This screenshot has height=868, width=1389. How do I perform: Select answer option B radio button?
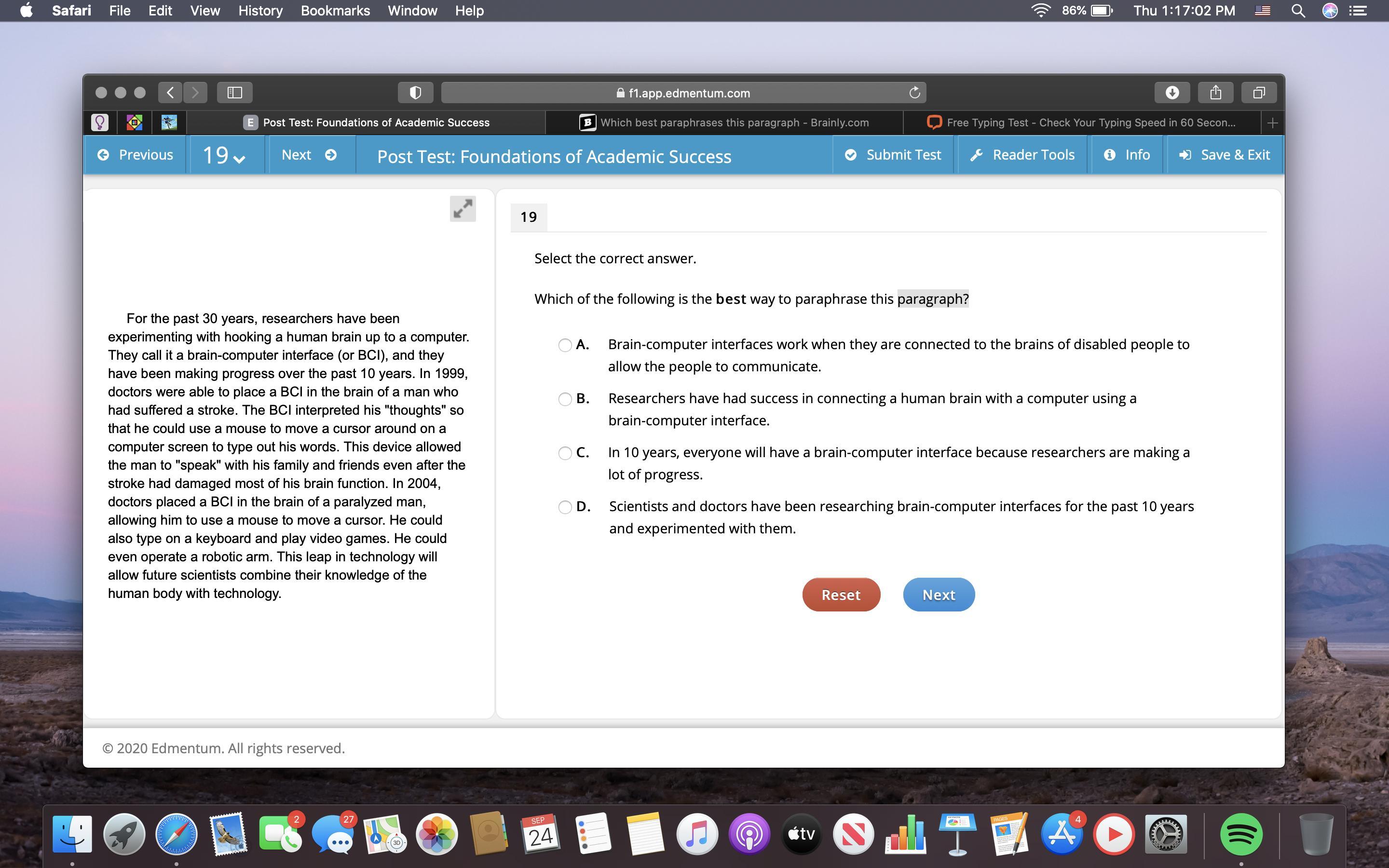pos(565,399)
